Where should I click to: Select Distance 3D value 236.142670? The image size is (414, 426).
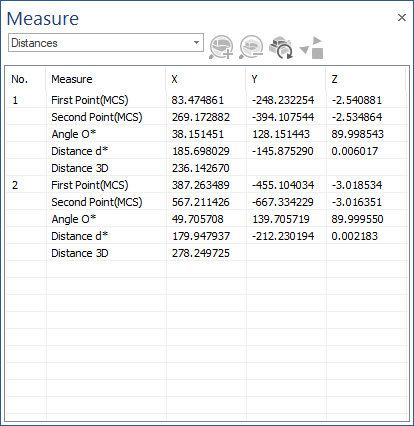[201, 168]
